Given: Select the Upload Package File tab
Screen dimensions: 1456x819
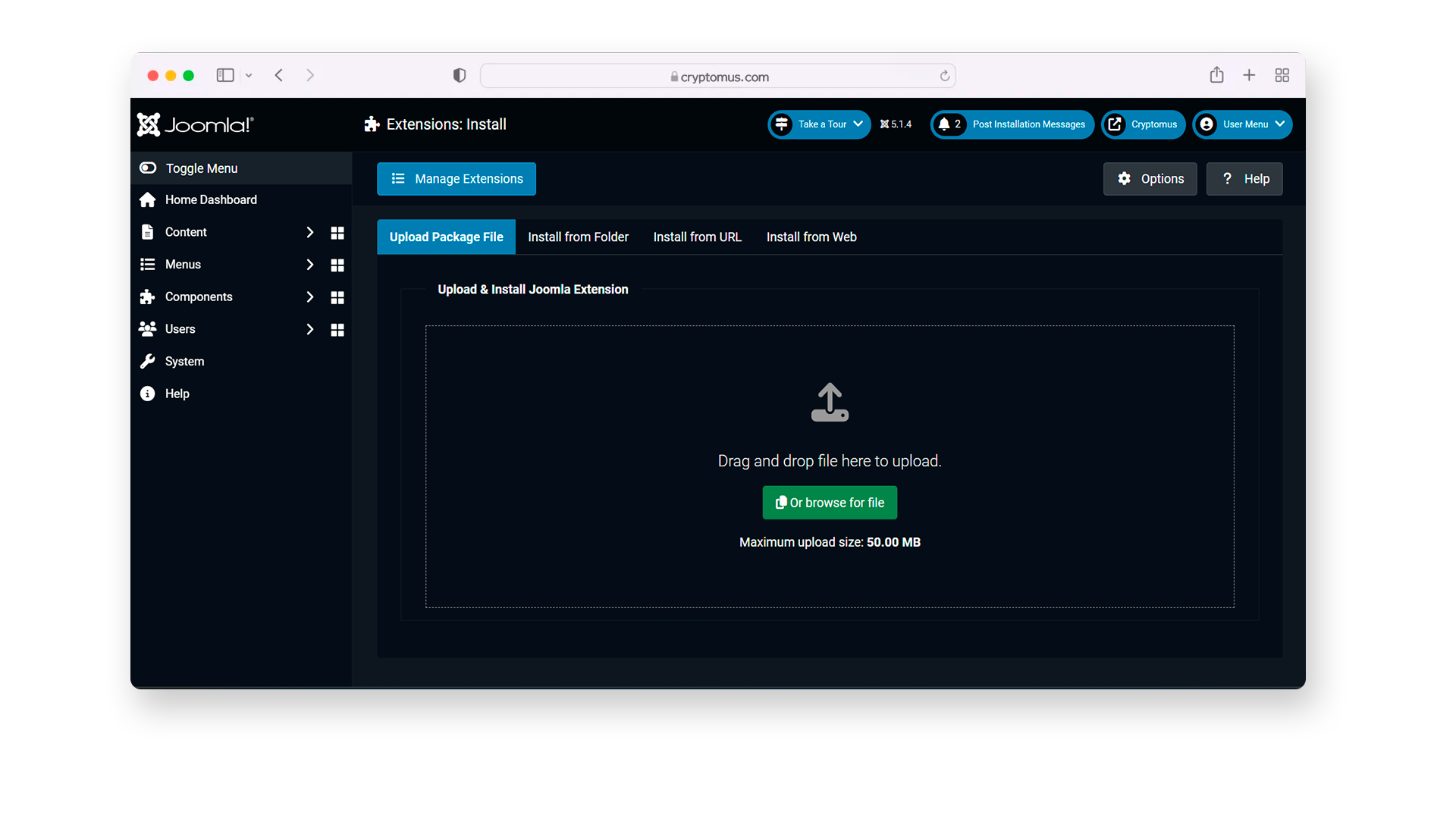Looking at the screenshot, I should [446, 237].
